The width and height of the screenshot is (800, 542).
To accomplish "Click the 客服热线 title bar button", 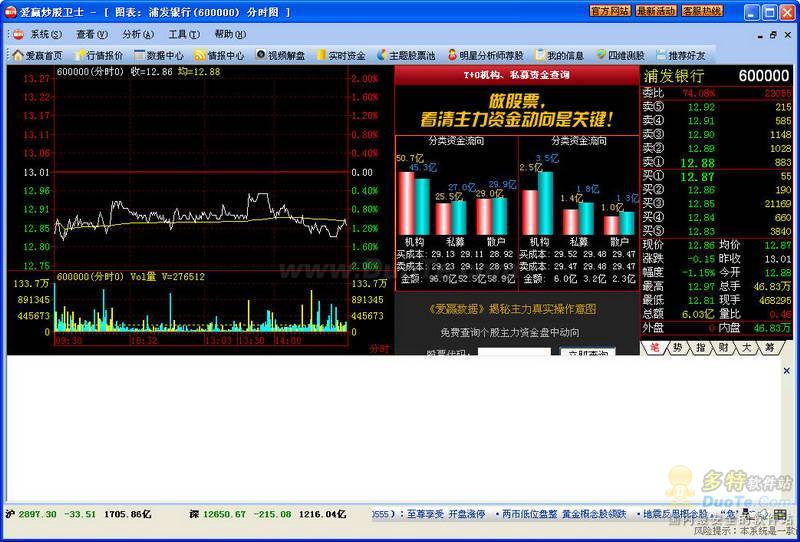I will 702,11.
